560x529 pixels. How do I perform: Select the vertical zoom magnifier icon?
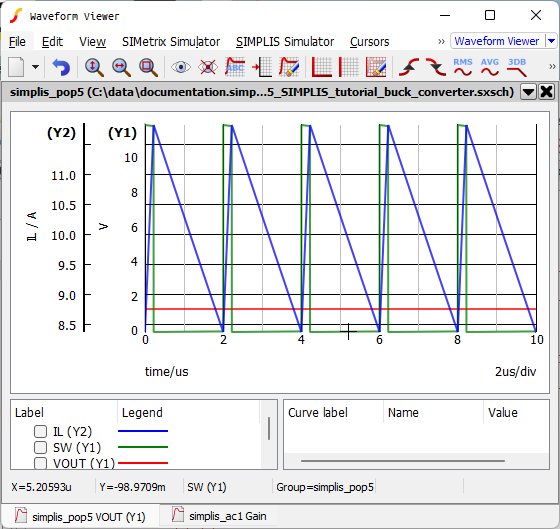(94, 67)
